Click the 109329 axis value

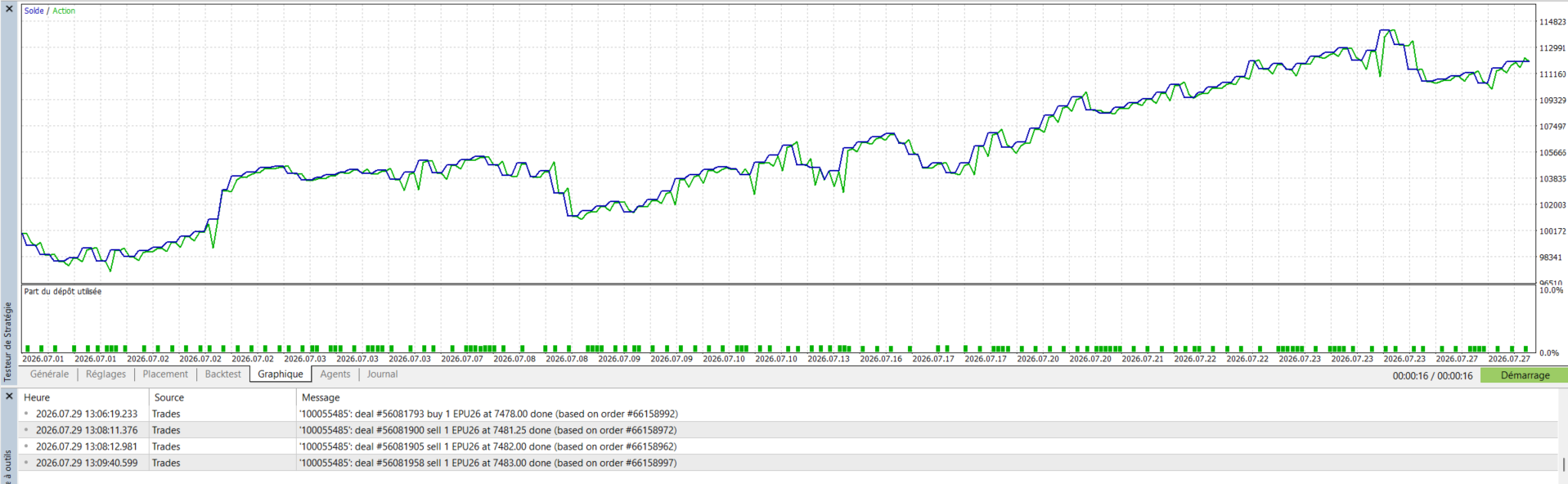(x=1552, y=101)
